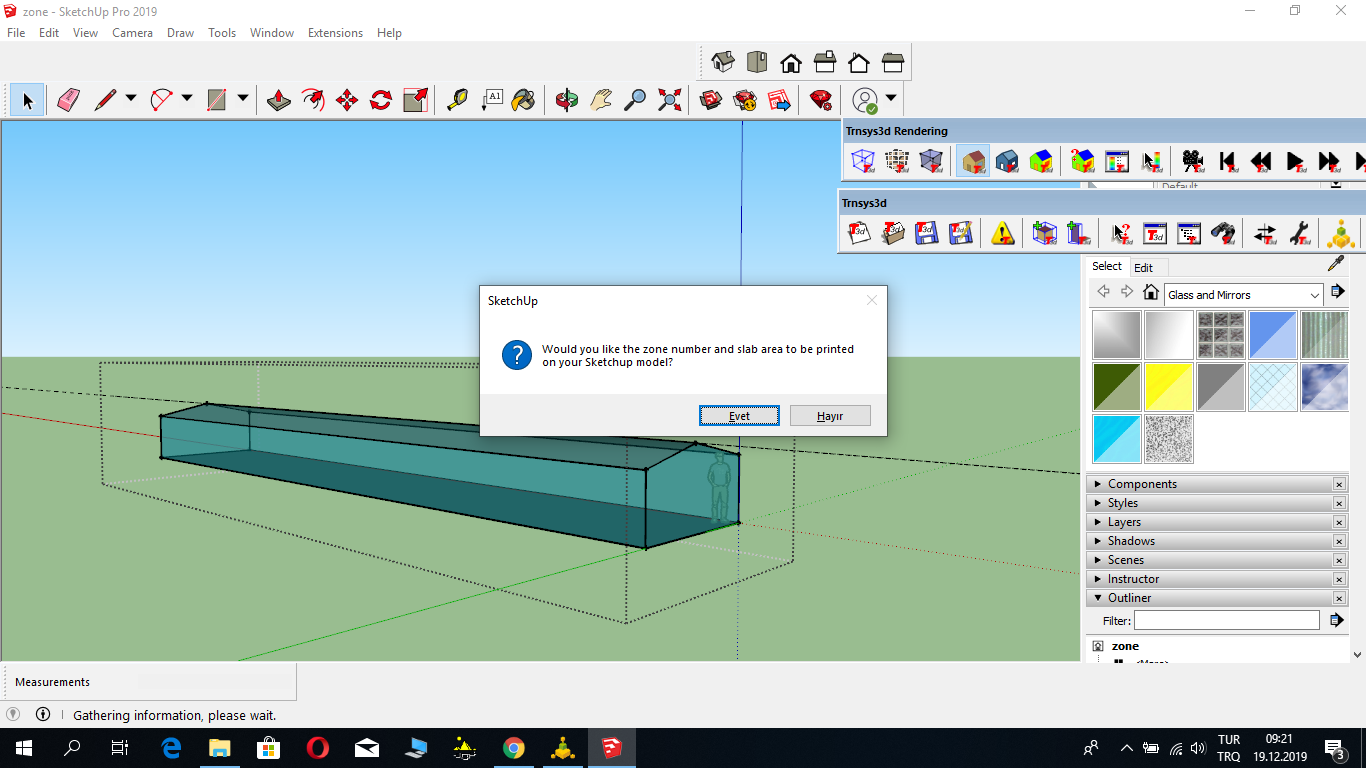Close the SketchUp dialog
The width and height of the screenshot is (1366, 768).
tap(871, 300)
